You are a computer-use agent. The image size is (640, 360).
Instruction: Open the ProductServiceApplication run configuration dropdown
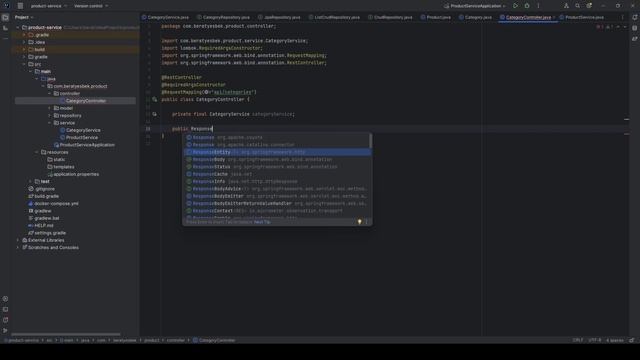coord(475,6)
